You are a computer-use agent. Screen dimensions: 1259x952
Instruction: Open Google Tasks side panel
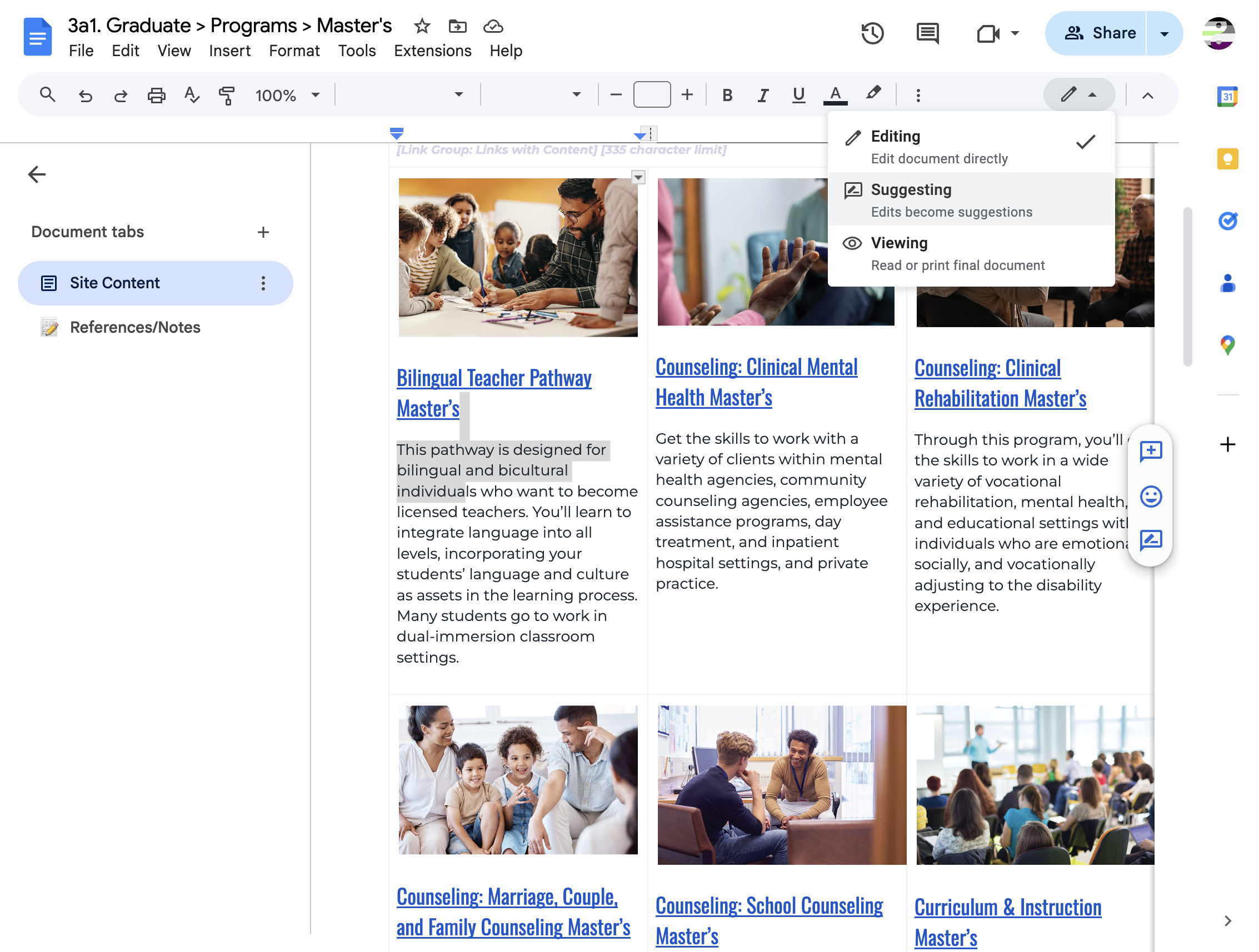tap(1228, 221)
